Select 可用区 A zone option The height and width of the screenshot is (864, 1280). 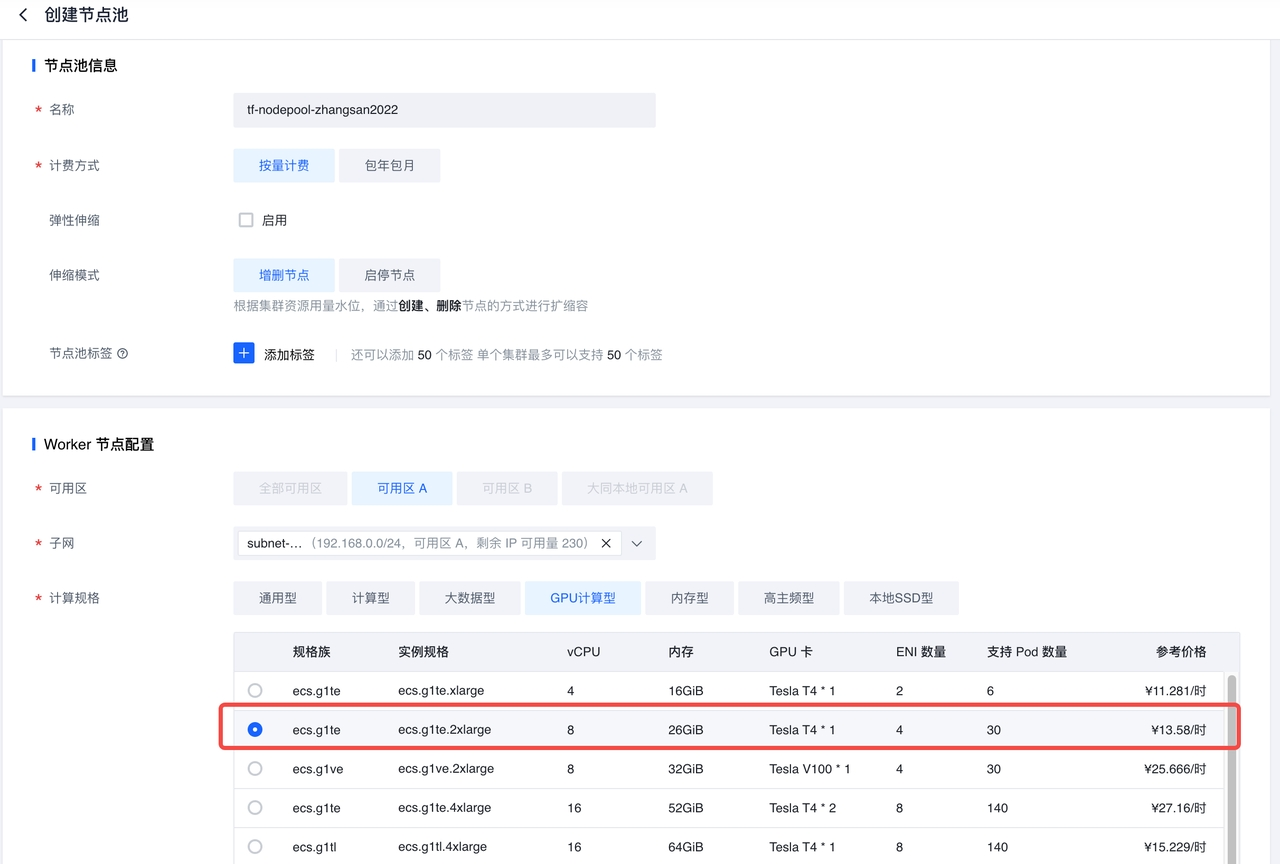coord(402,488)
